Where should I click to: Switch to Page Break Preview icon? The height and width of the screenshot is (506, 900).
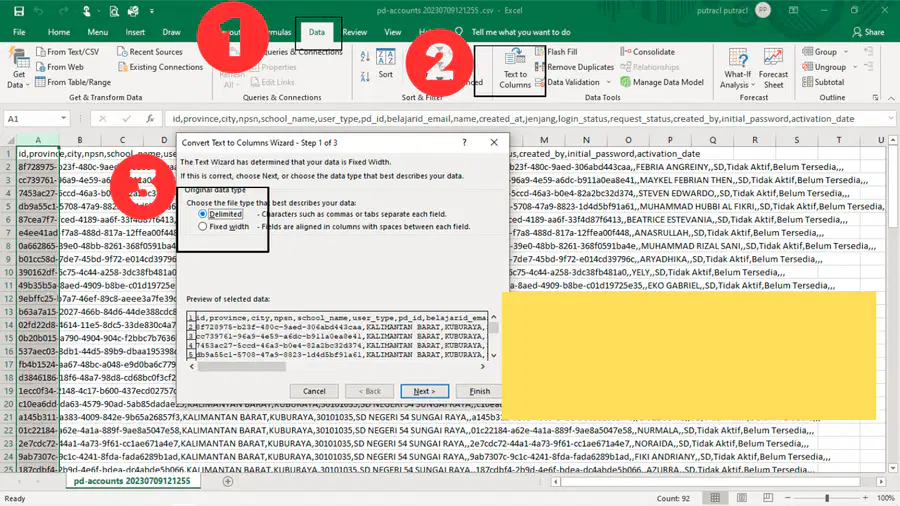coord(768,498)
